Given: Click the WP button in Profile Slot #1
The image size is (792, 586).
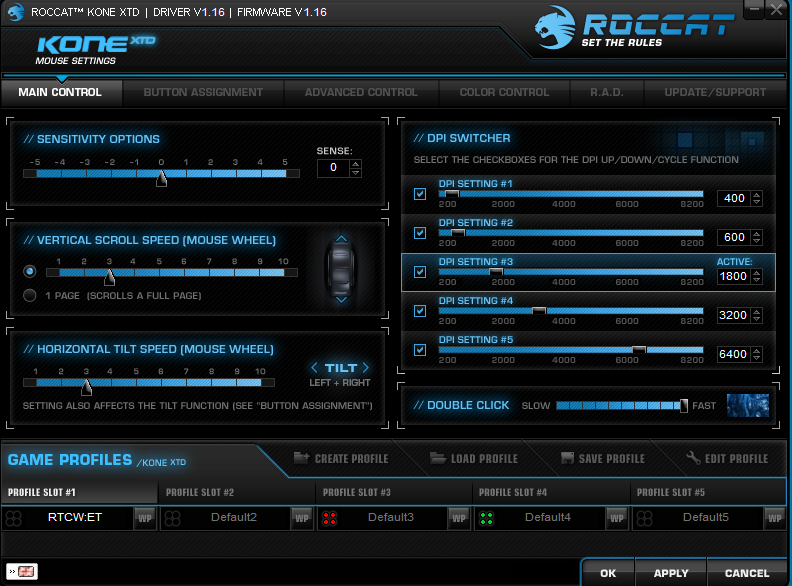Looking at the screenshot, I should click(144, 518).
